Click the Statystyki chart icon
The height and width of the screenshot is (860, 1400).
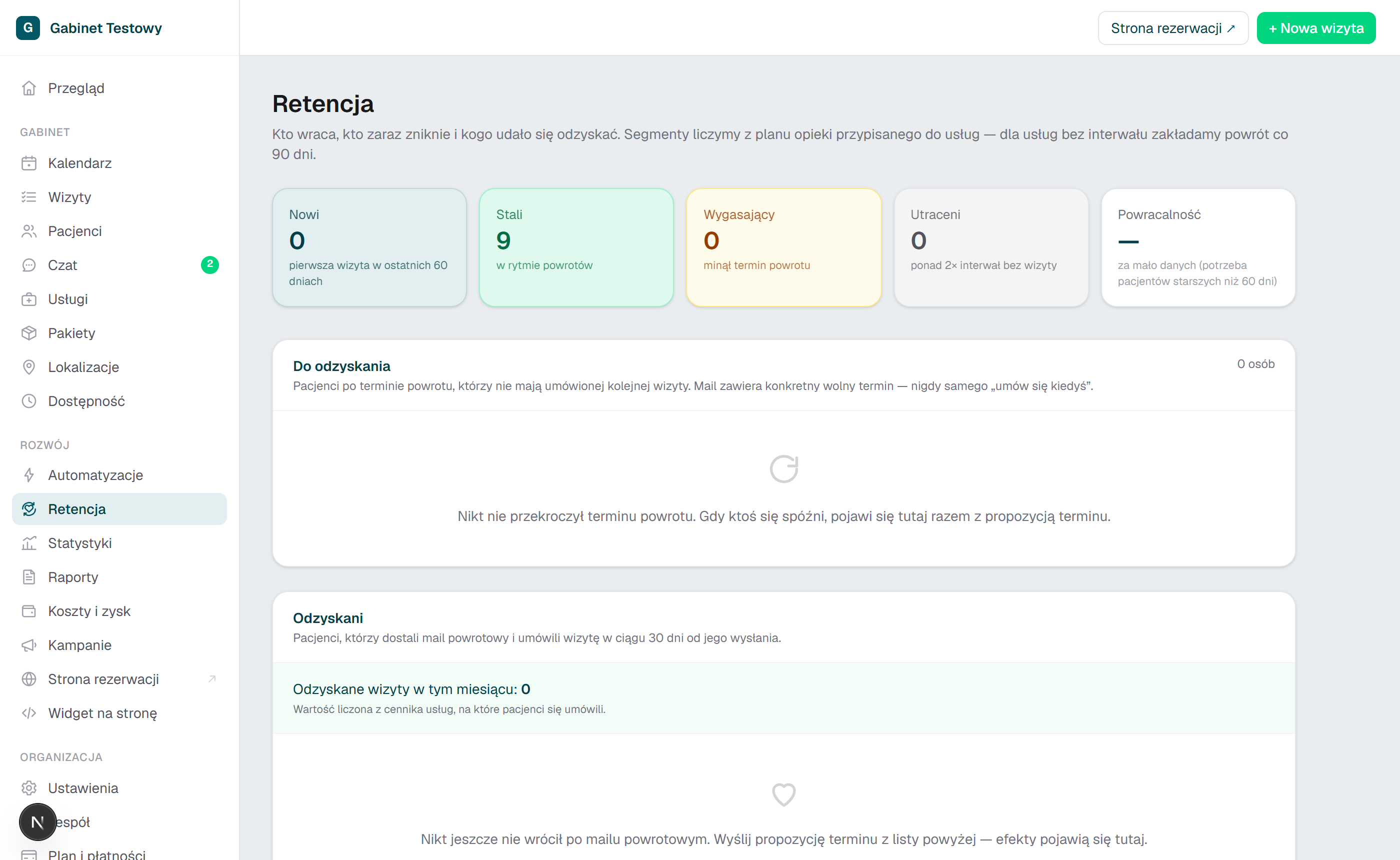(x=29, y=543)
